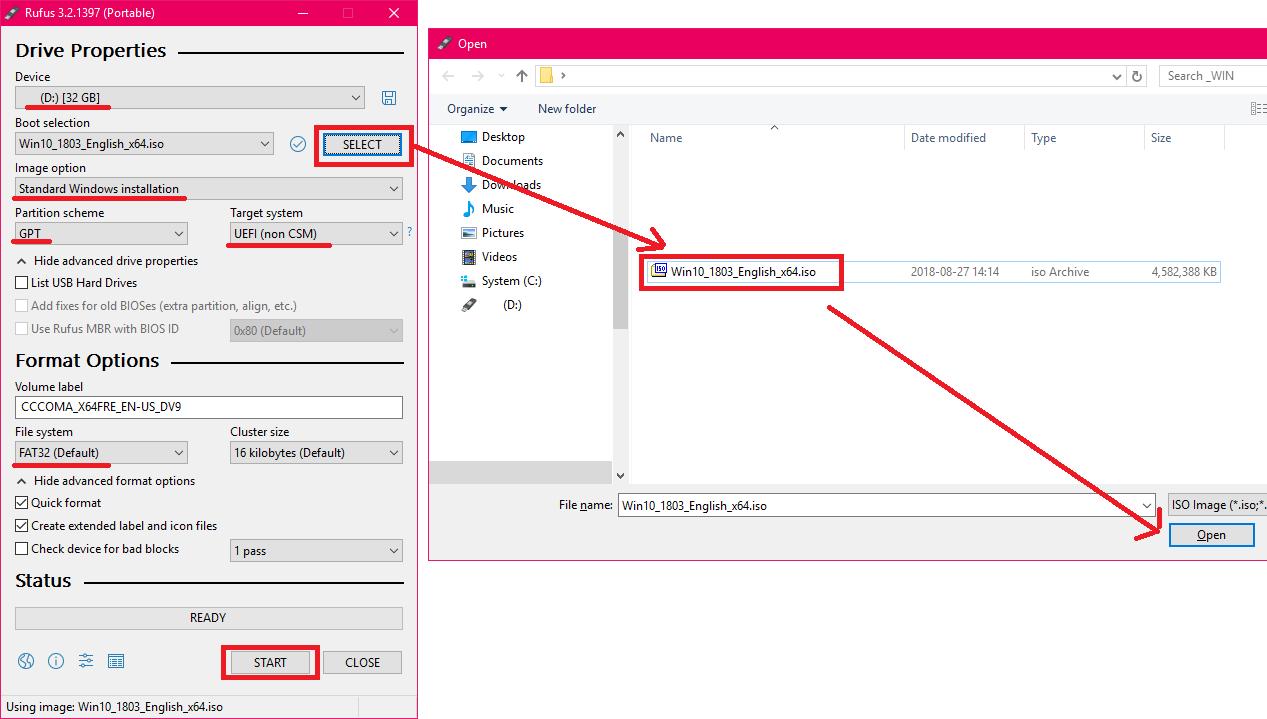Image resolution: width=1267 pixels, height=719 pixels.
Task: Open the bad blocks passes dropdown
Action: tap(316, 551)
